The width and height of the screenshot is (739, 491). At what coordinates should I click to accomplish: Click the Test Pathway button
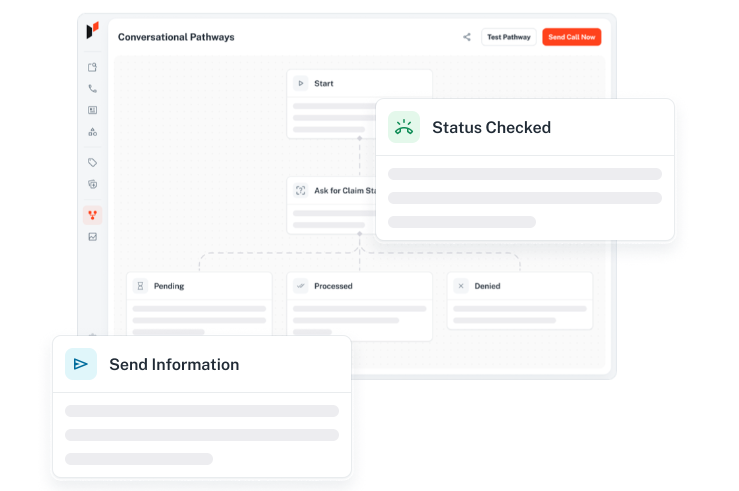click(x=509, y=37)
